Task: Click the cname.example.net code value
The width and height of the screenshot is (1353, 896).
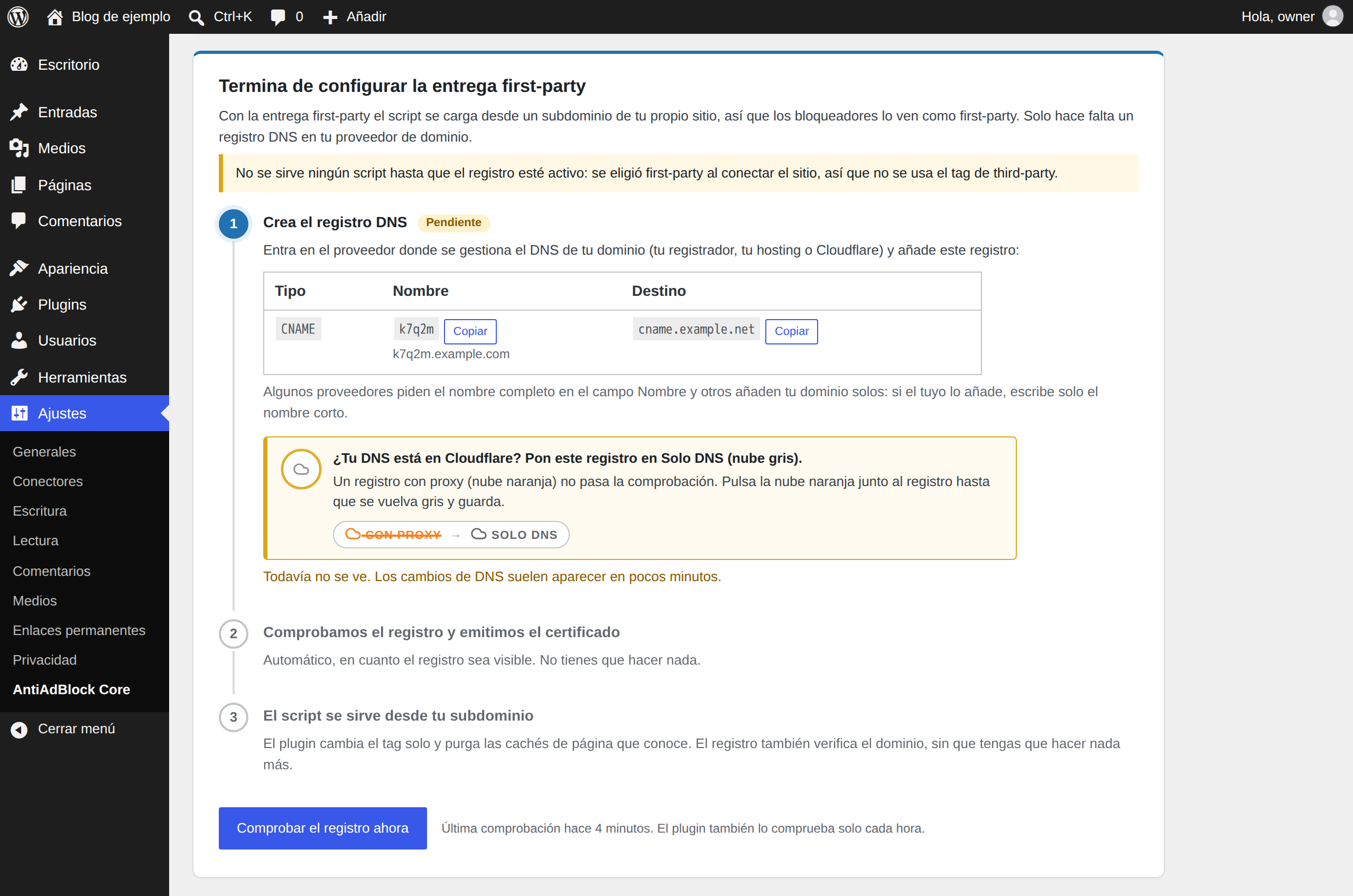Action: pyautogui.click(x=696, y=329)
